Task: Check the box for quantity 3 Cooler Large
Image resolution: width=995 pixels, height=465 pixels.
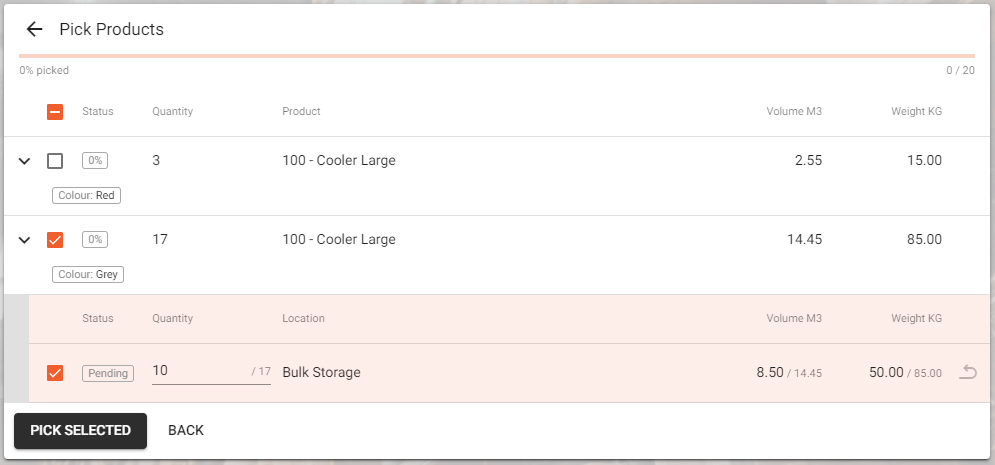Action: pyautogui.click(x=55, y=161)
